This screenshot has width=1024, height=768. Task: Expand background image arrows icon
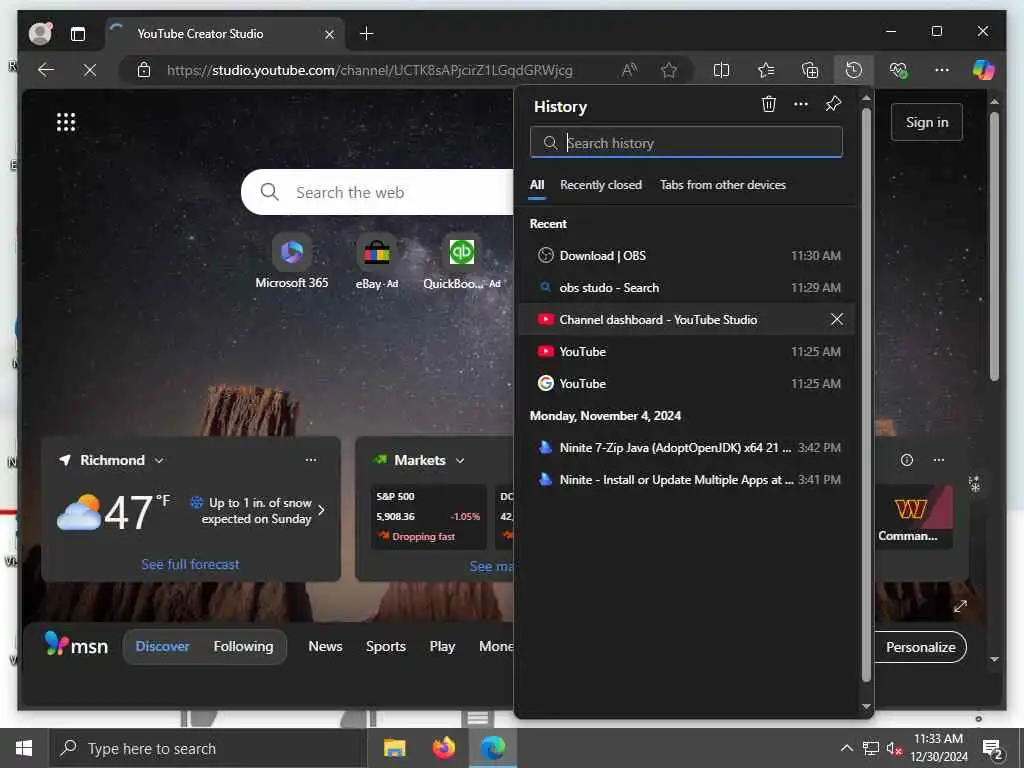click(960, 606)
